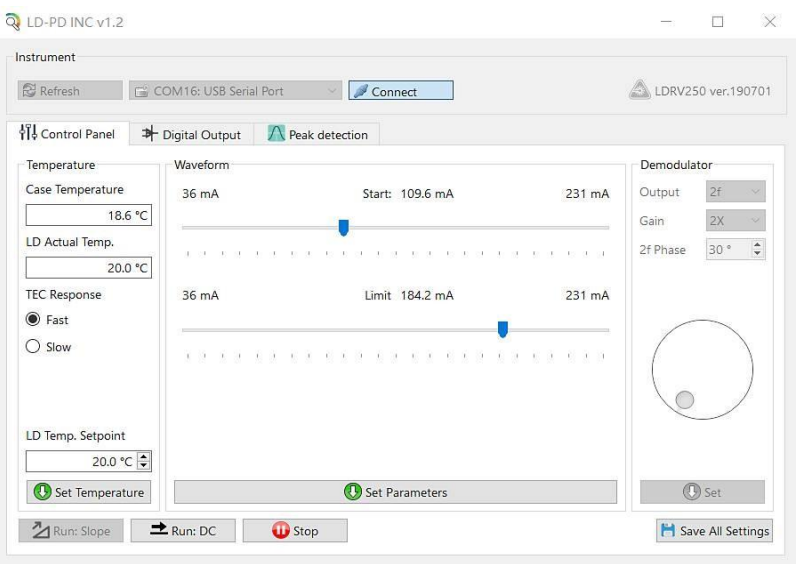Open the Gain 2X dropdown
The height and width of the screenshot is (564, 799).
pos(735,221)
